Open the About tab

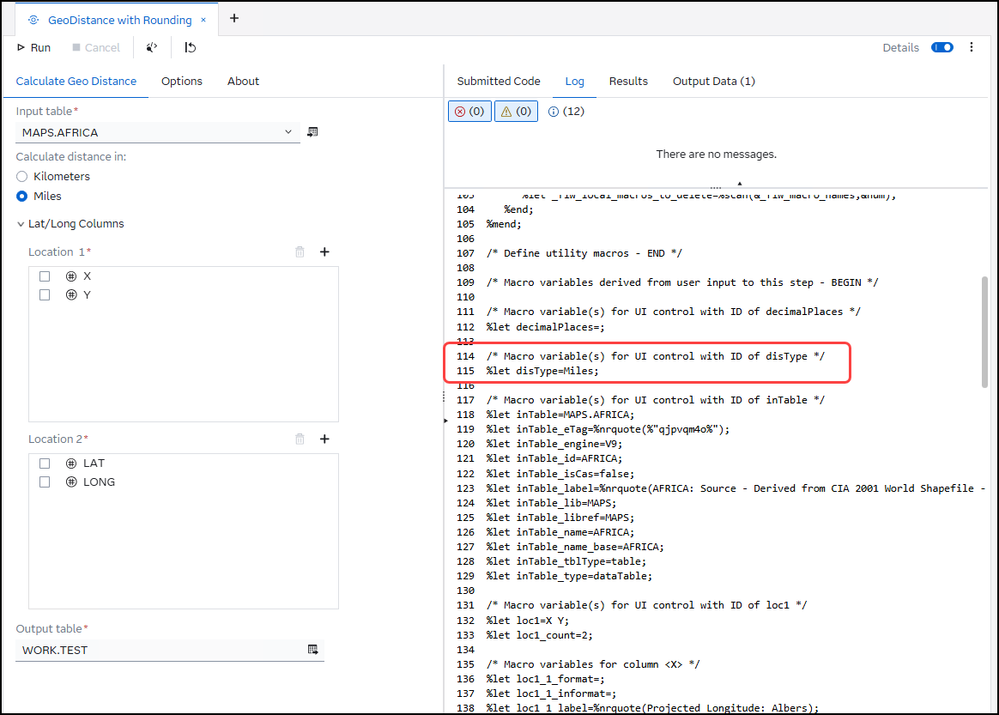point(243,81)
